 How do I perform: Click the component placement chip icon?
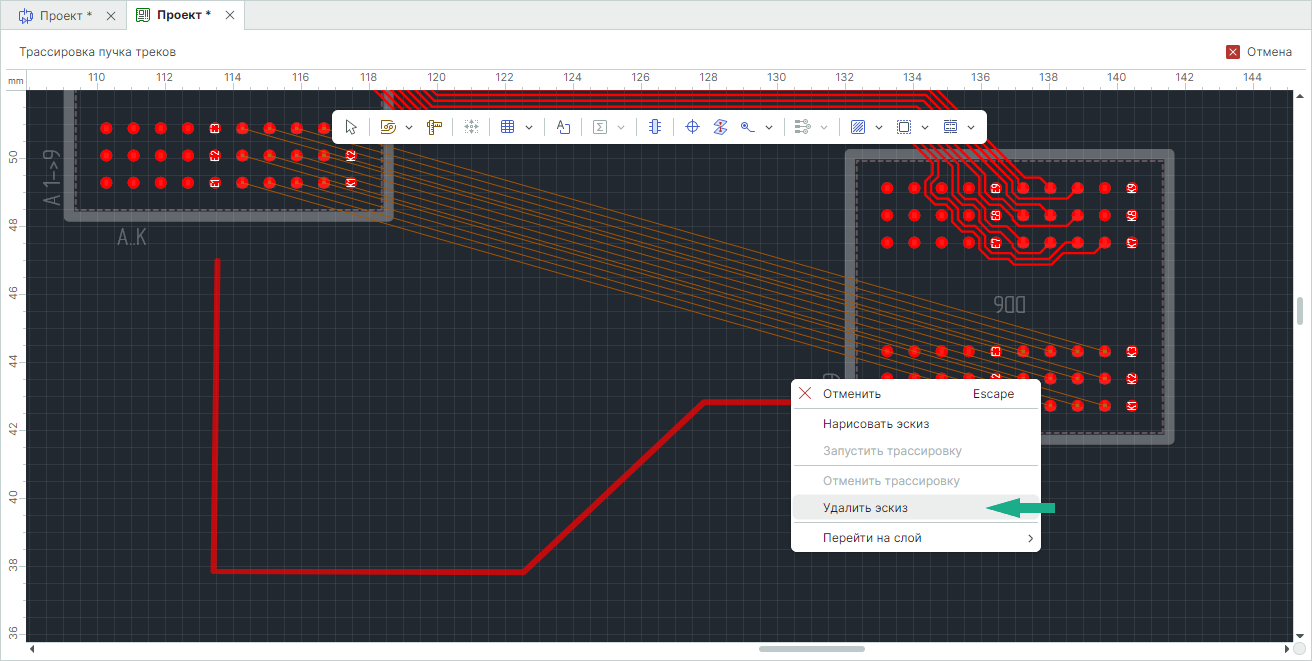[654, 127]
